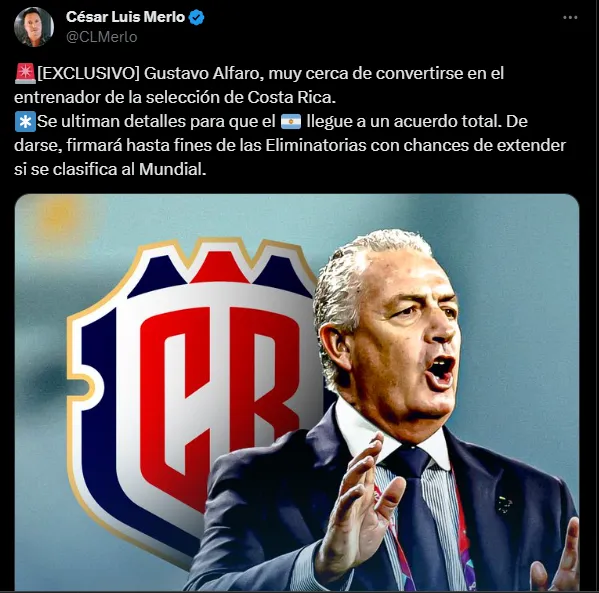Click the lapel pin on the suit jacket
The width and height of the screenshot is (599, 593).
coord(503,504)
